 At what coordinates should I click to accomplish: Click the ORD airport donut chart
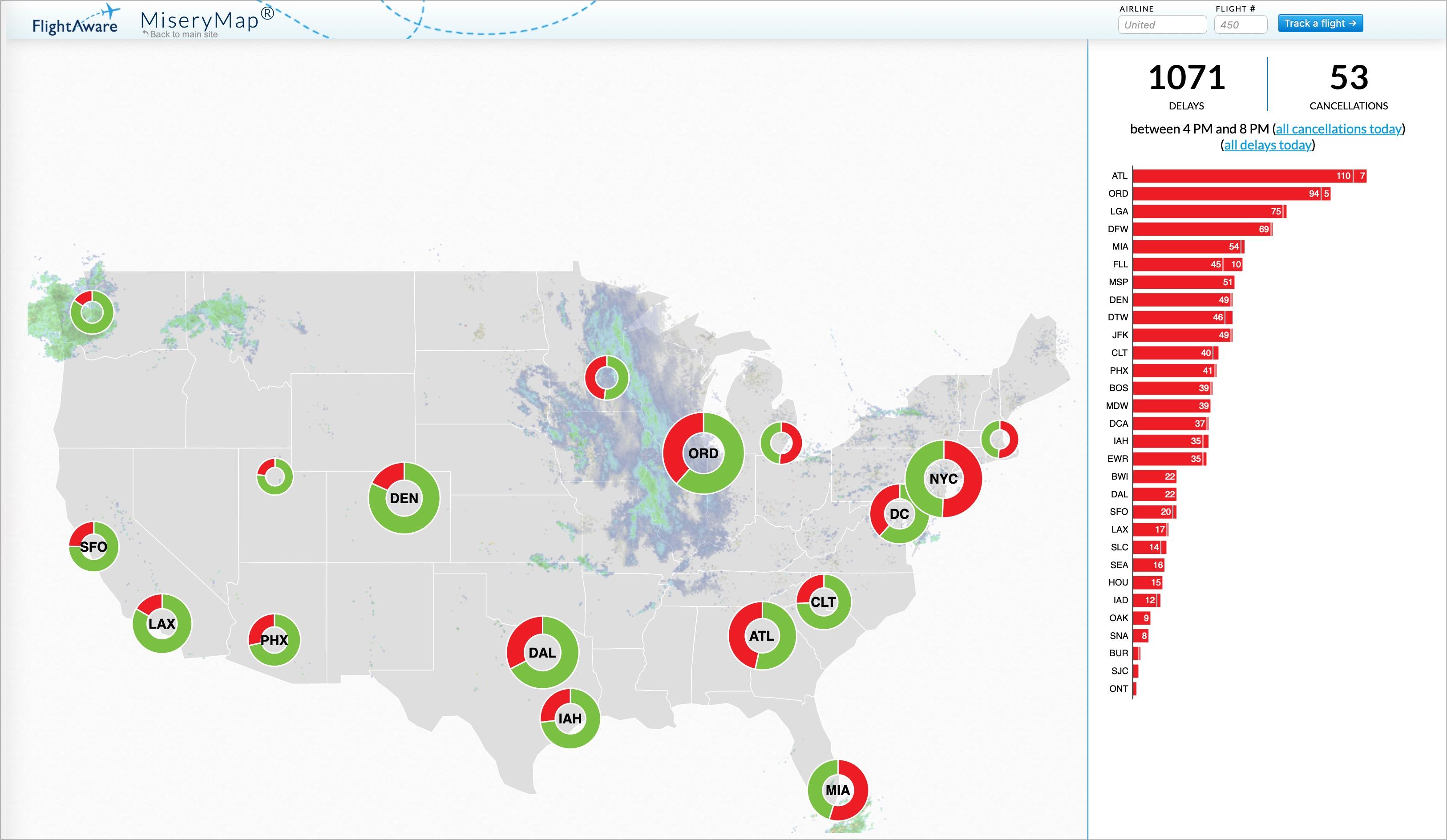click(x=703, y=453)
